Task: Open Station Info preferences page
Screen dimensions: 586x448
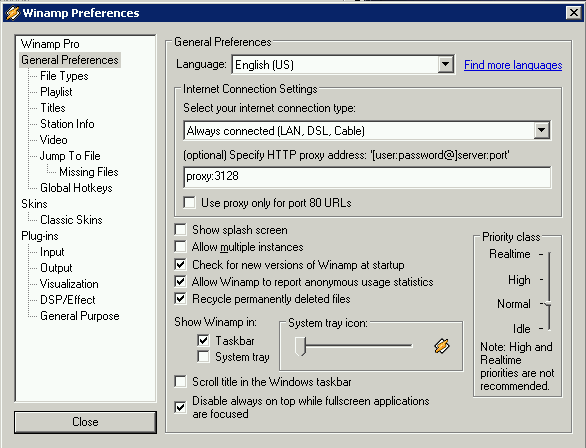Action: click(67, 124)
